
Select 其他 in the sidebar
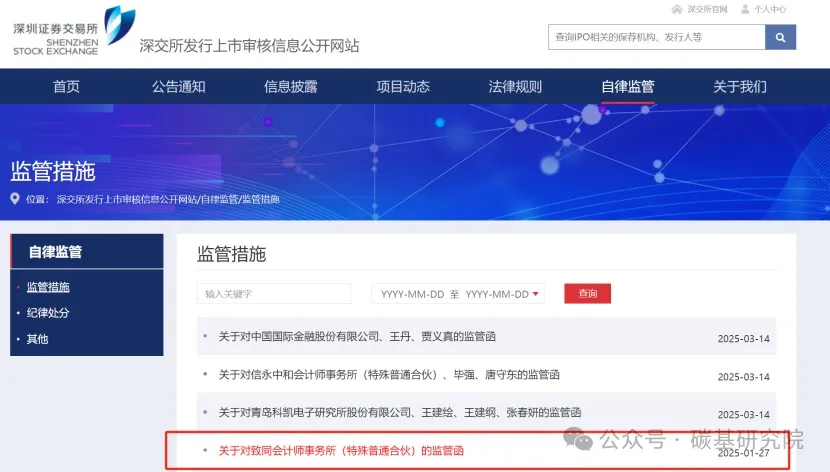[37, 339]
